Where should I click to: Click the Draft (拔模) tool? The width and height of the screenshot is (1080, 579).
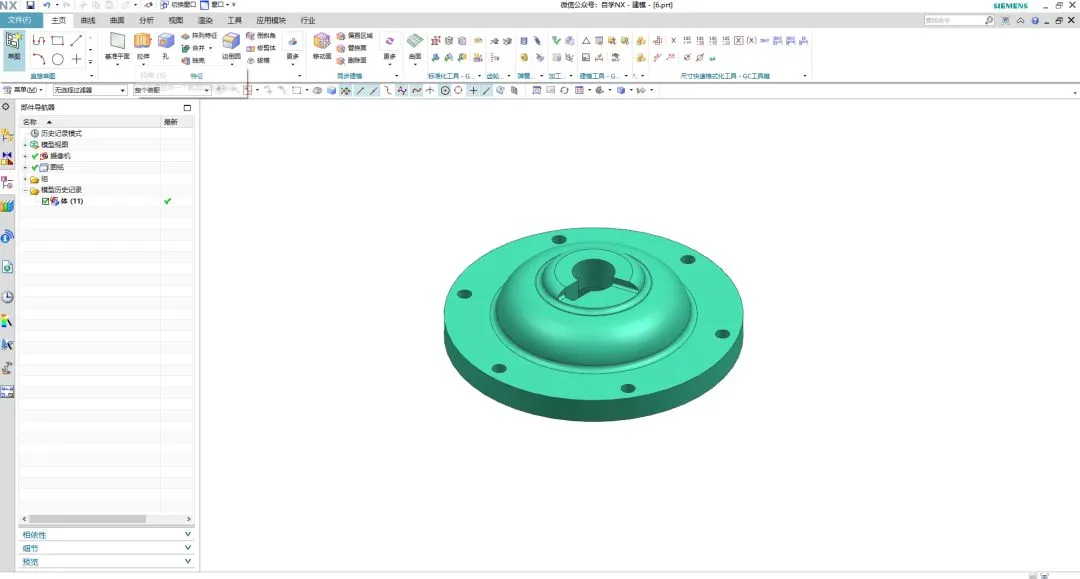258,61
